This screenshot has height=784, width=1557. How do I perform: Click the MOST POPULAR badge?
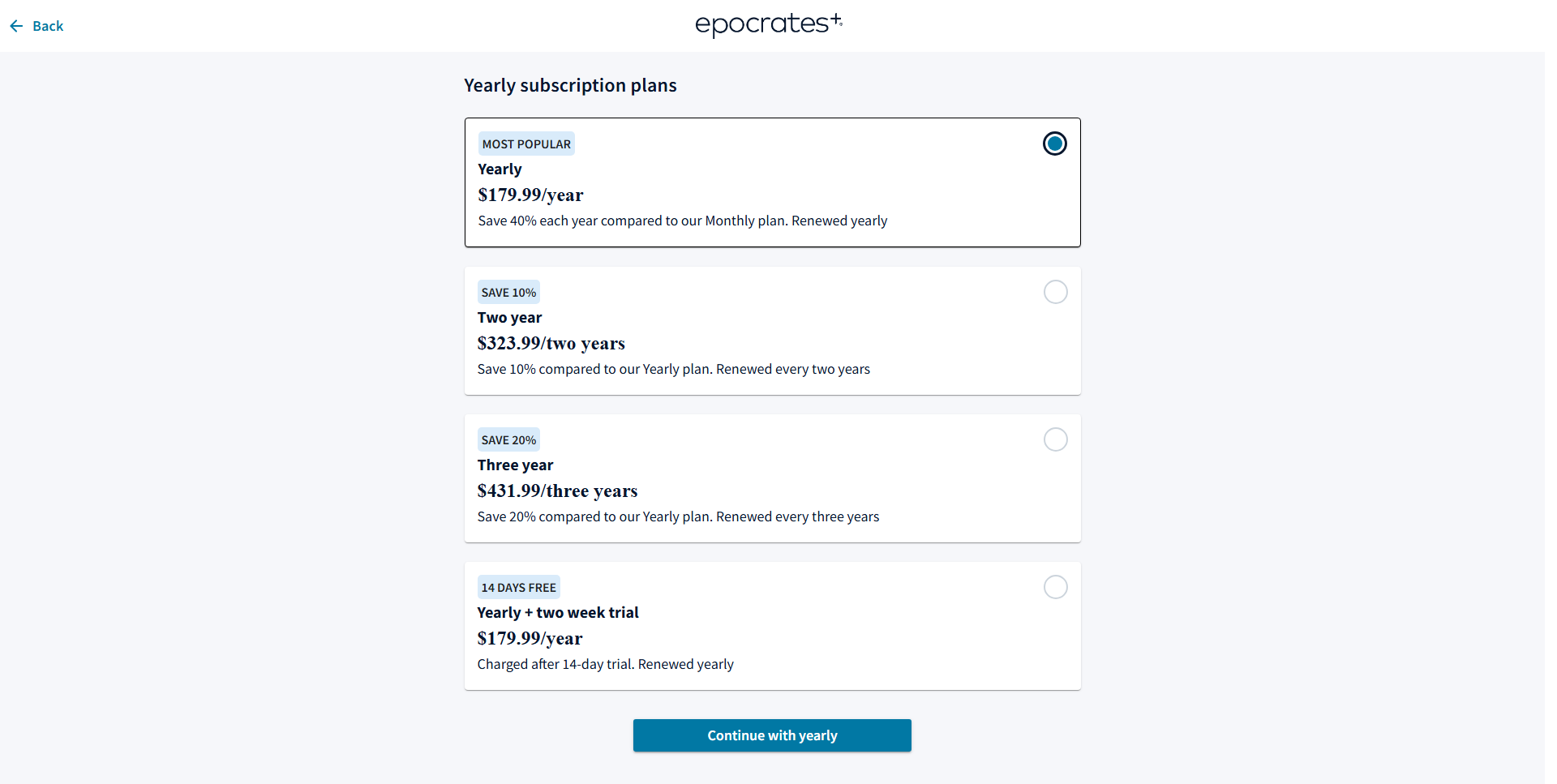pos(526,144)
